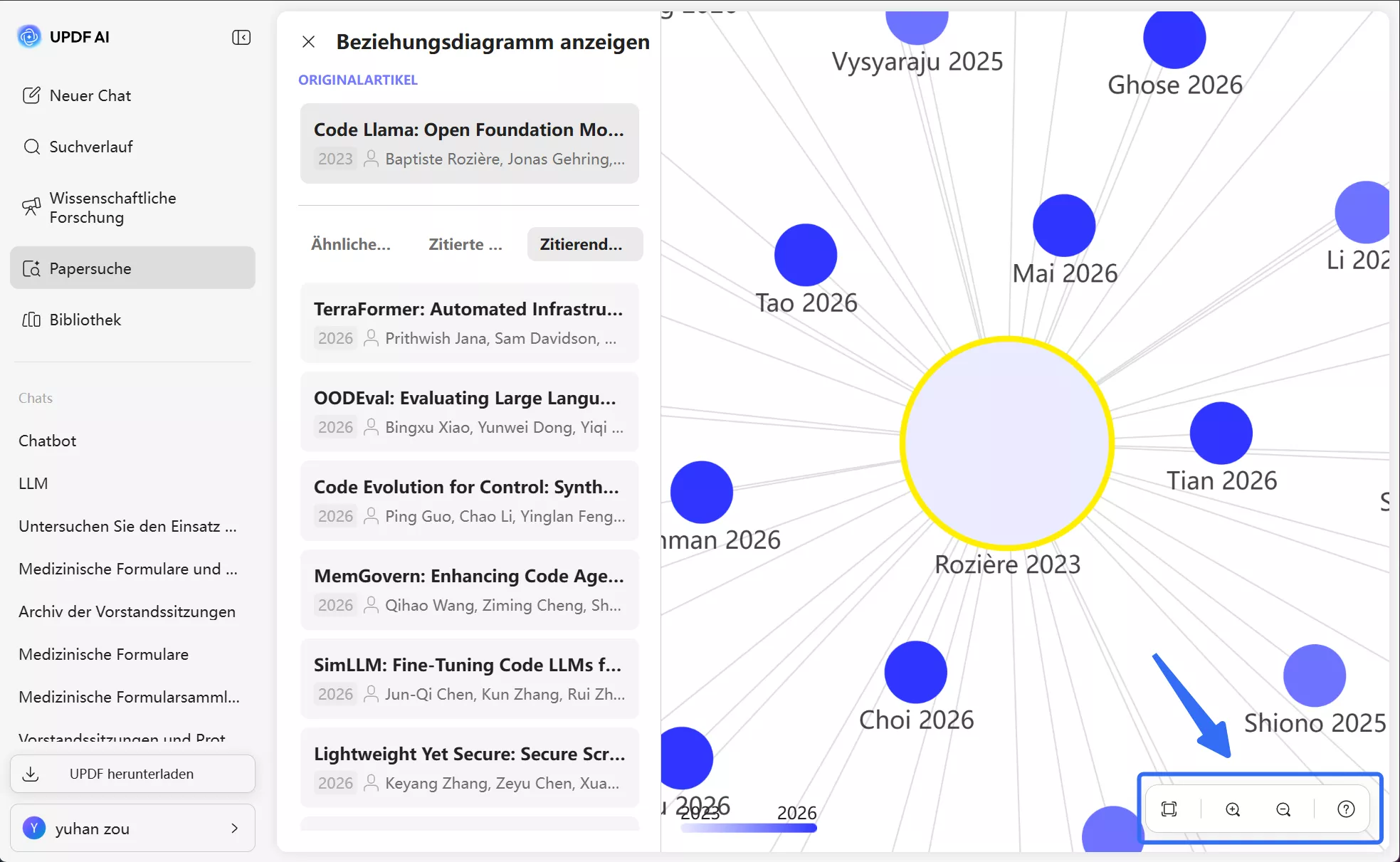Screen dimensions: 1400x862
Task: Open Wissenschaftliche Forschung section
Action: (x=112, y=208)
